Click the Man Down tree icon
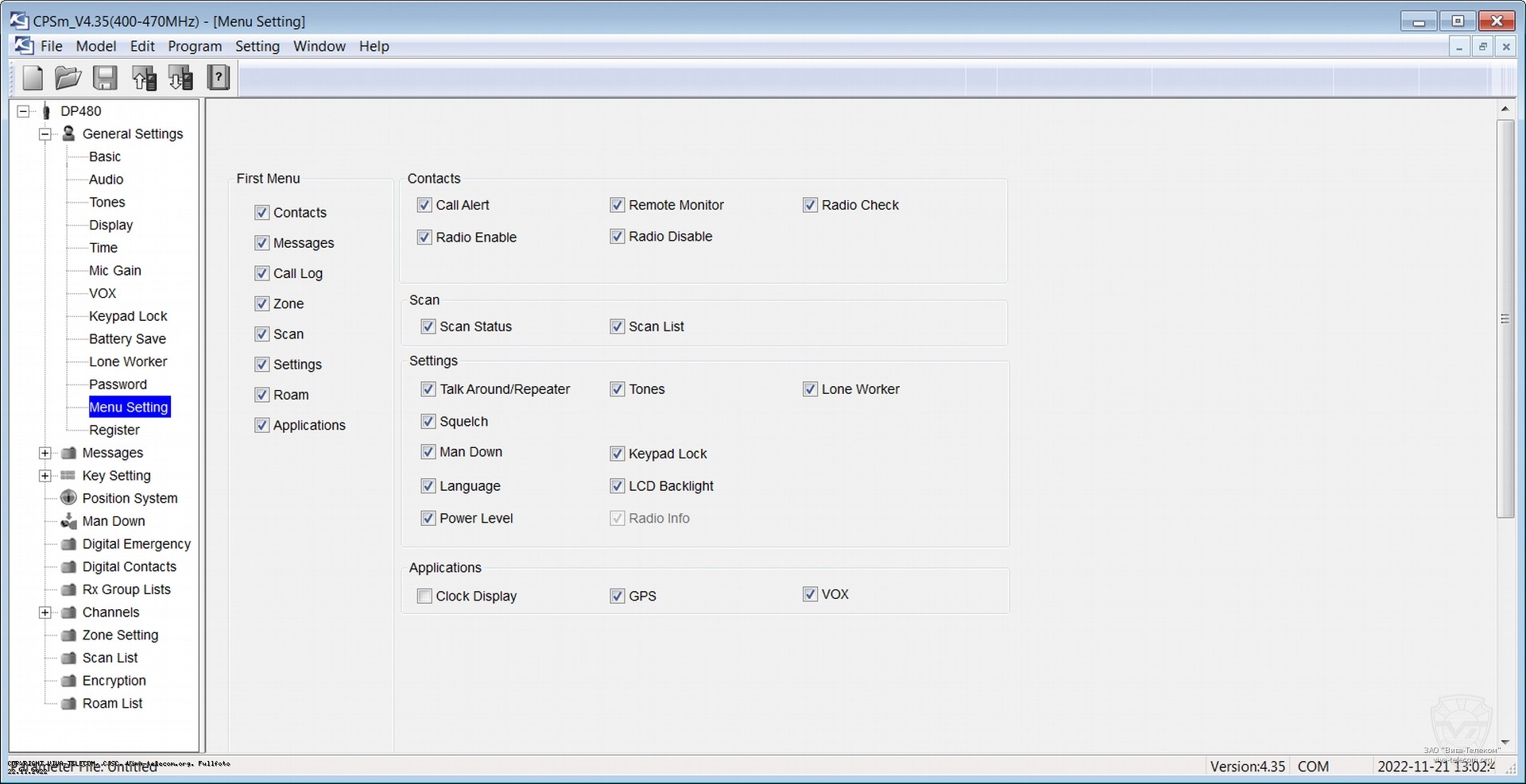 tap(69, 521)
